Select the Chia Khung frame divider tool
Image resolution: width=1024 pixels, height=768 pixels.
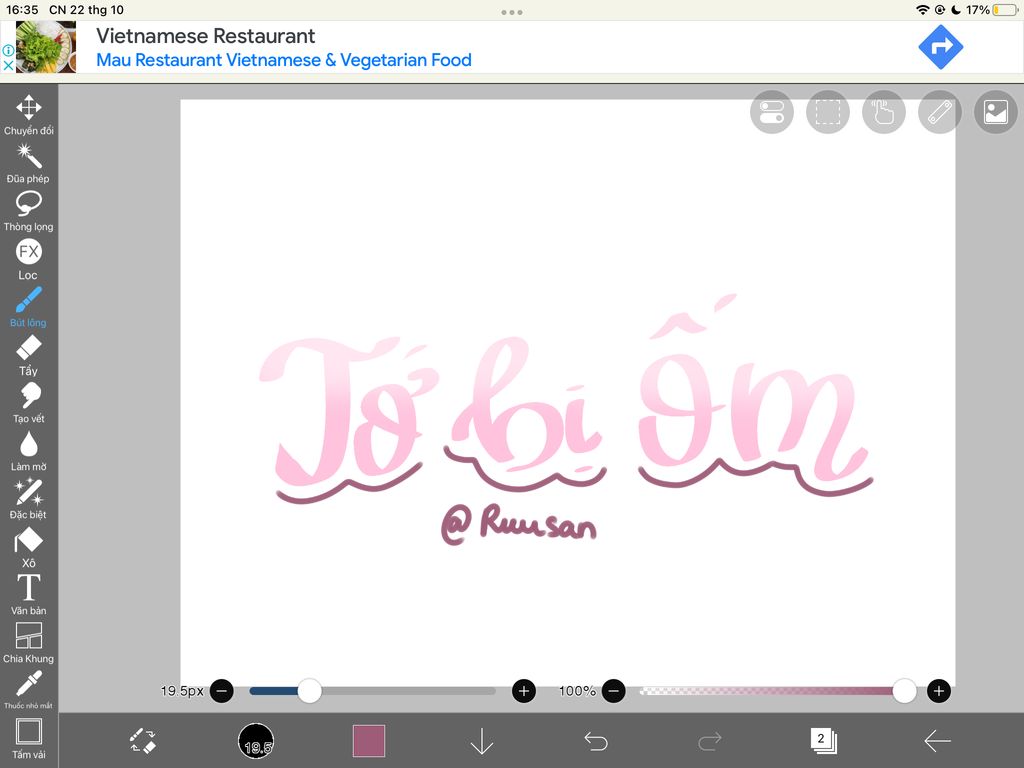tap(29, 643)
